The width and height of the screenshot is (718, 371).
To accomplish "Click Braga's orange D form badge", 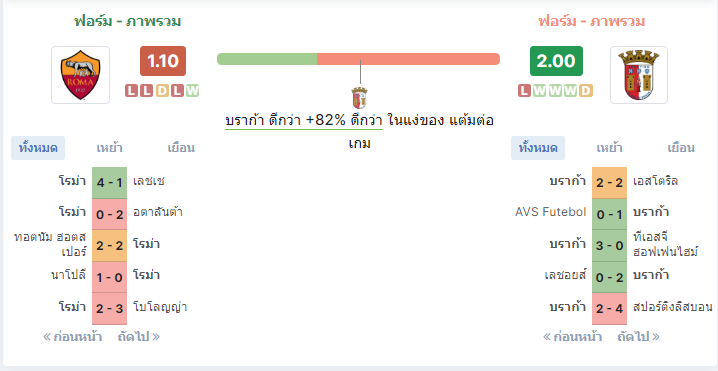I will (x=586, y=91).
